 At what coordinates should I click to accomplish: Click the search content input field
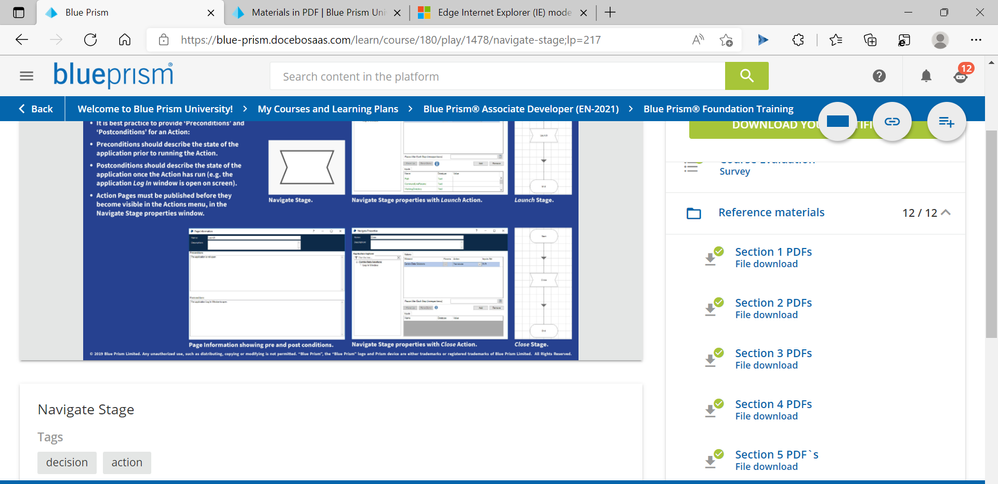point(497,76)
